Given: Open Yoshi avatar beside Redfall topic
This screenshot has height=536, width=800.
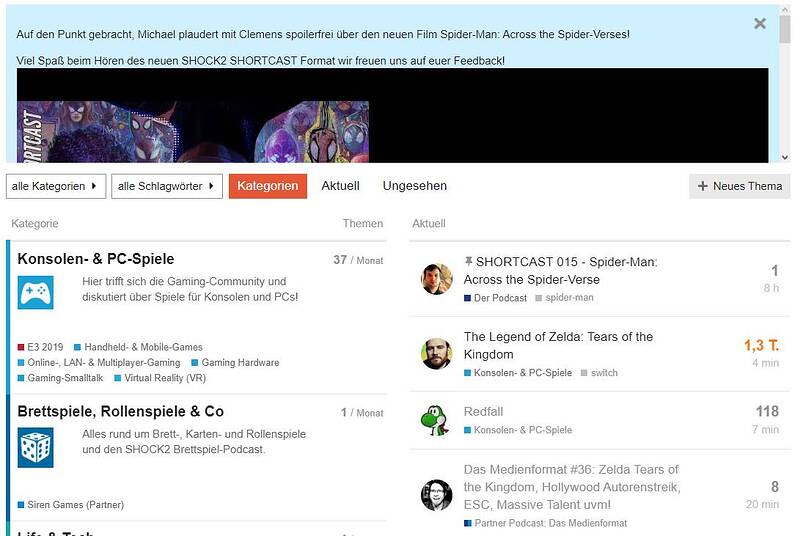Looking at the screenshot, I should (437, 420).
